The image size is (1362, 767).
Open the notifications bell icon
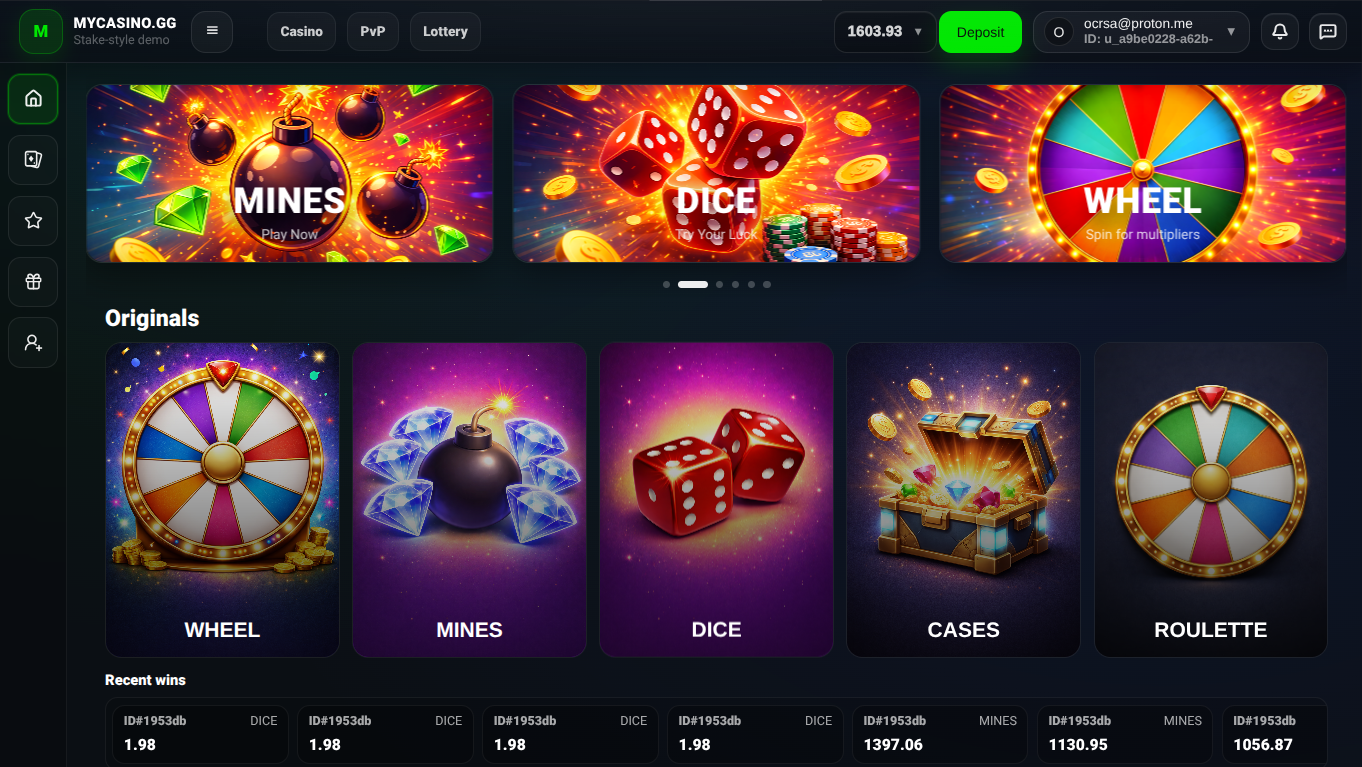(1279, 32)
